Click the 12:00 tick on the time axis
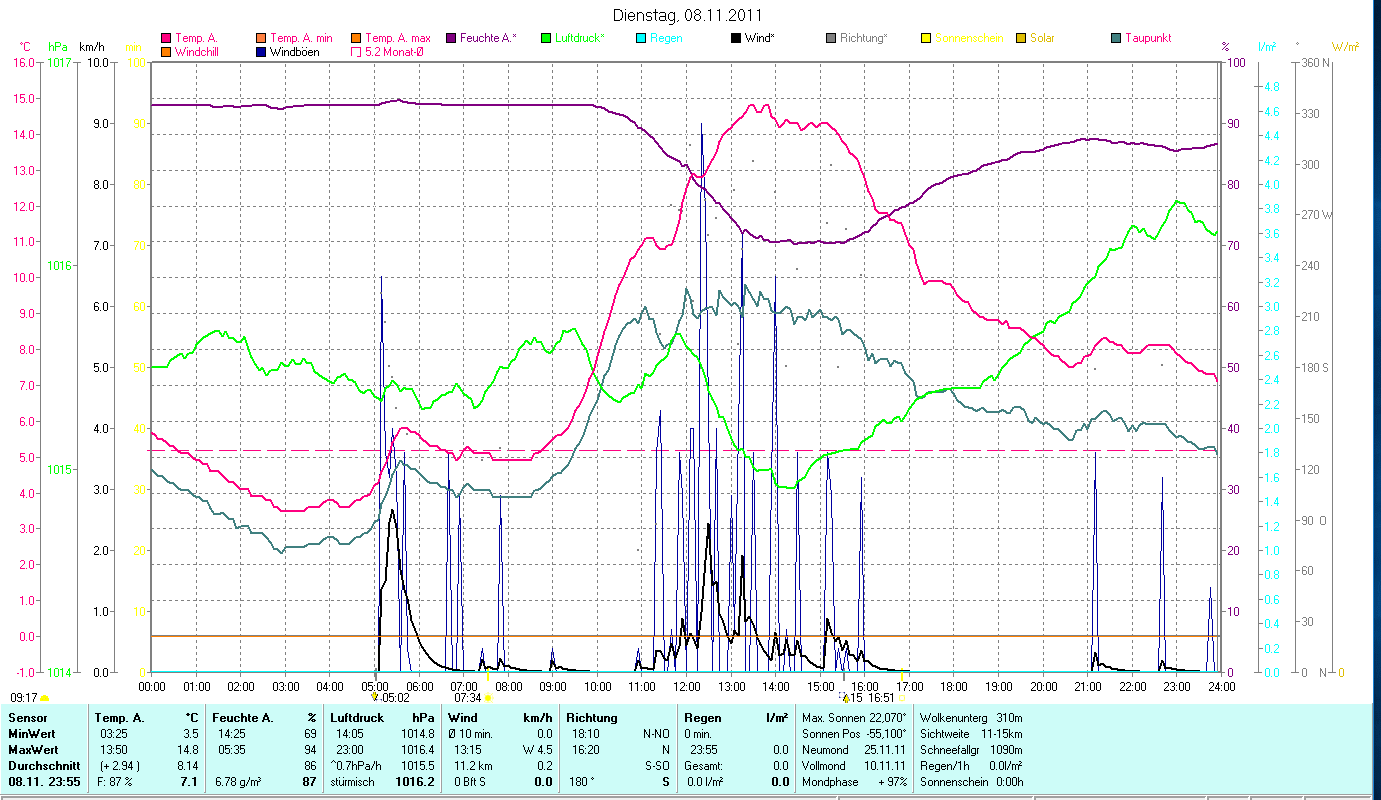Viewport: 1381px width, 800px height. pos(687,686)
